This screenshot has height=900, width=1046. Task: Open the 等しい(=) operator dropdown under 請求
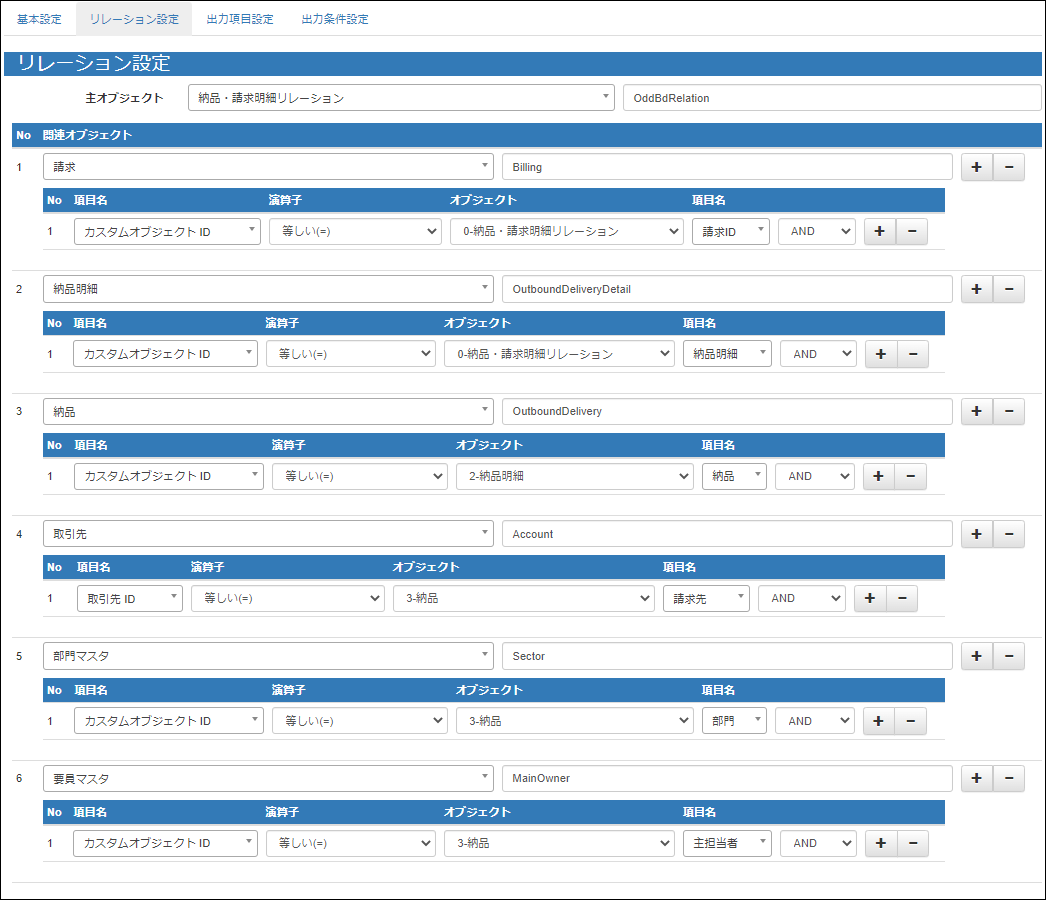(x=355, y=231)
